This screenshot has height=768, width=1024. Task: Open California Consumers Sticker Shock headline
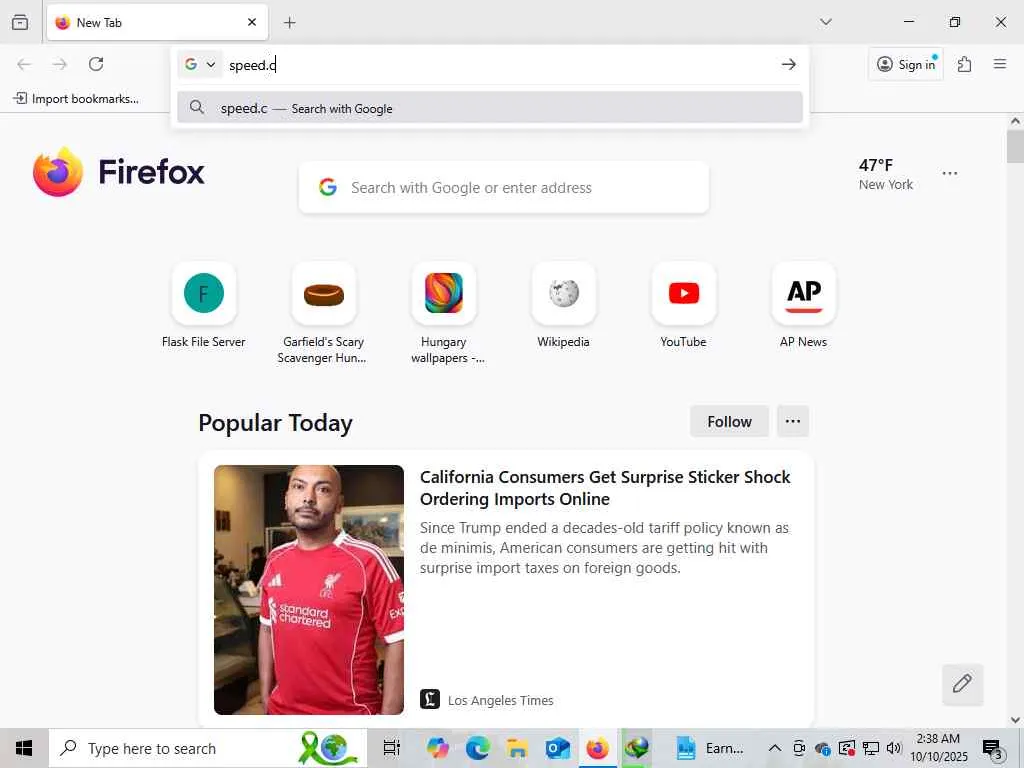605,488
